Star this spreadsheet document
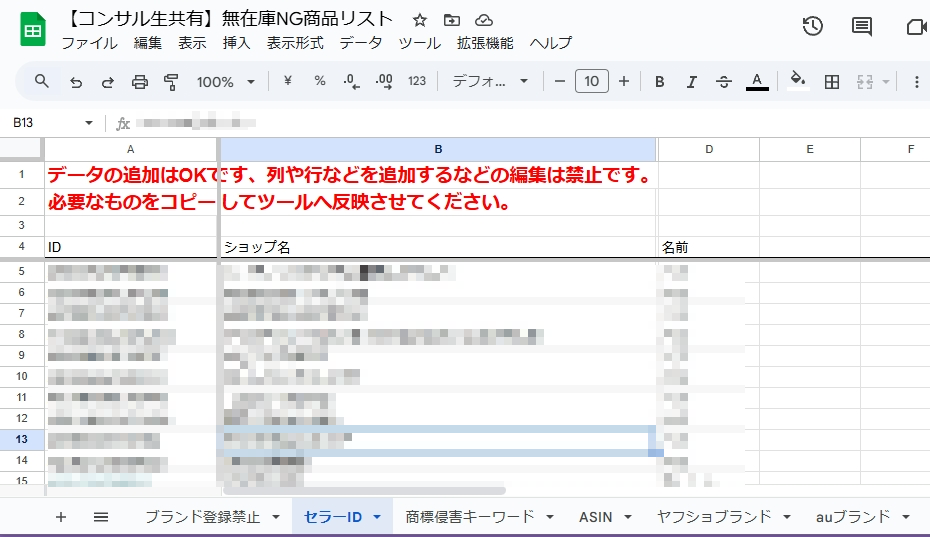This screenshot has width=930, height=537. tap(420, 20)
